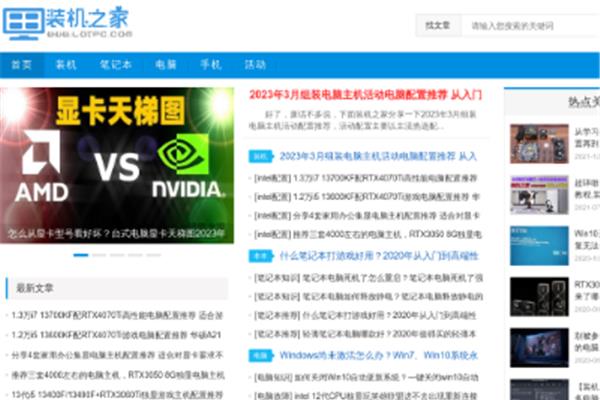Open the 显卡天梯图 AMD vs NVIDIA banner
600x400 pixels.
[x=117, y=165]
